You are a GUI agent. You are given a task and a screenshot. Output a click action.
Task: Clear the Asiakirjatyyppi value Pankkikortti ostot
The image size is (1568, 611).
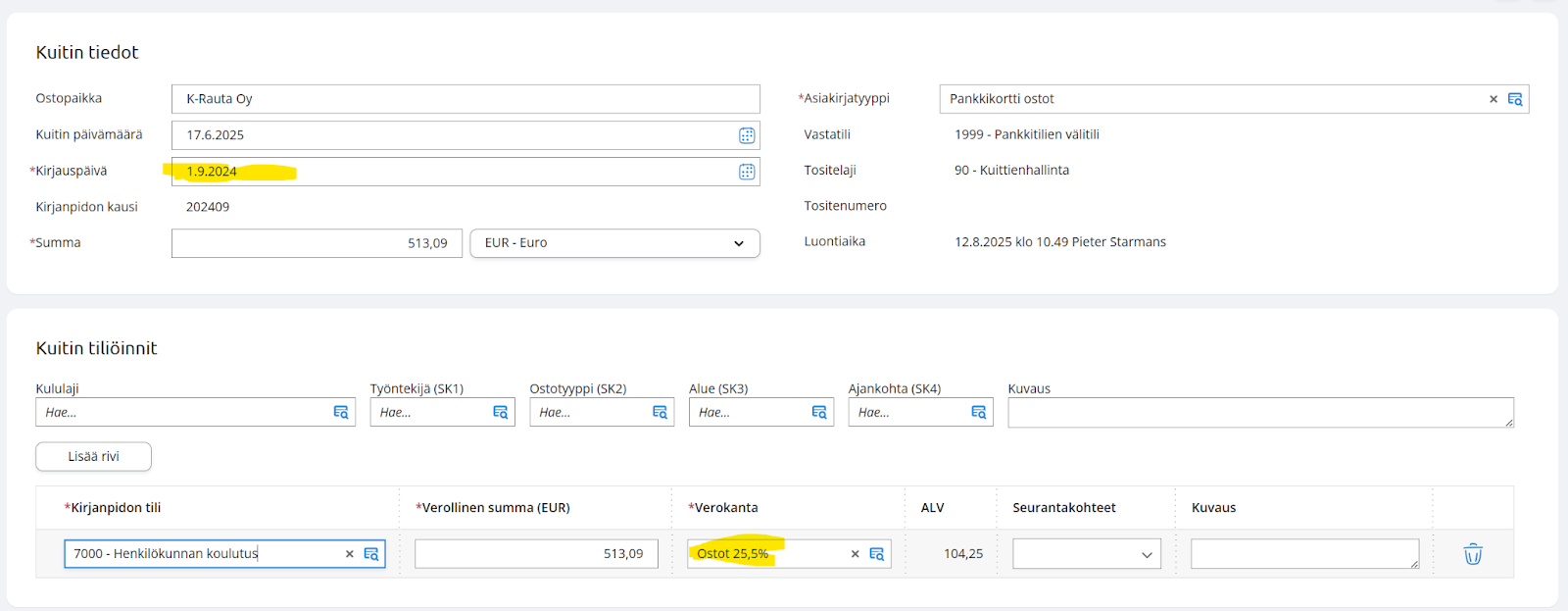[x=1494, y=99]
